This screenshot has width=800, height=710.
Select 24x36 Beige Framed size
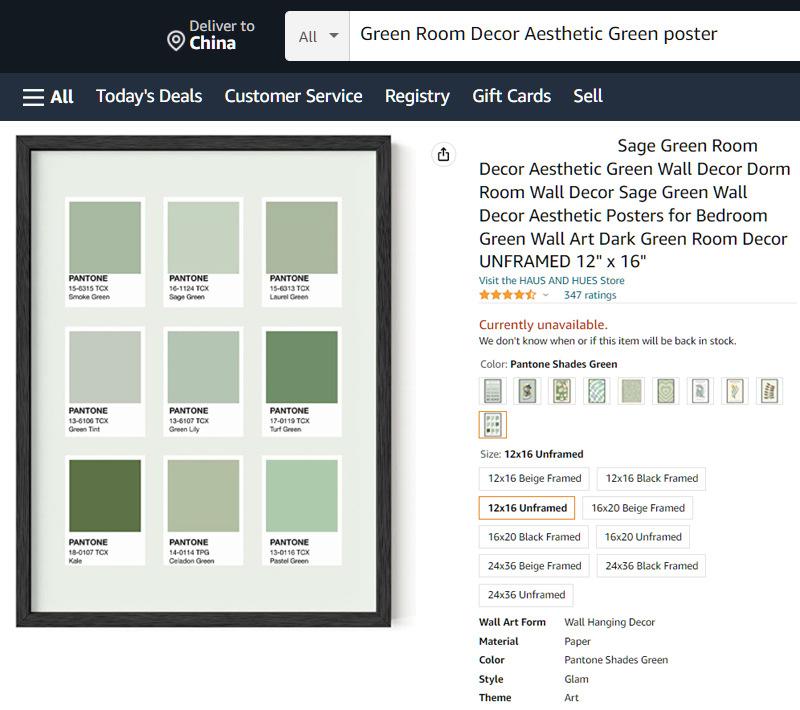(x=534, y=566)
